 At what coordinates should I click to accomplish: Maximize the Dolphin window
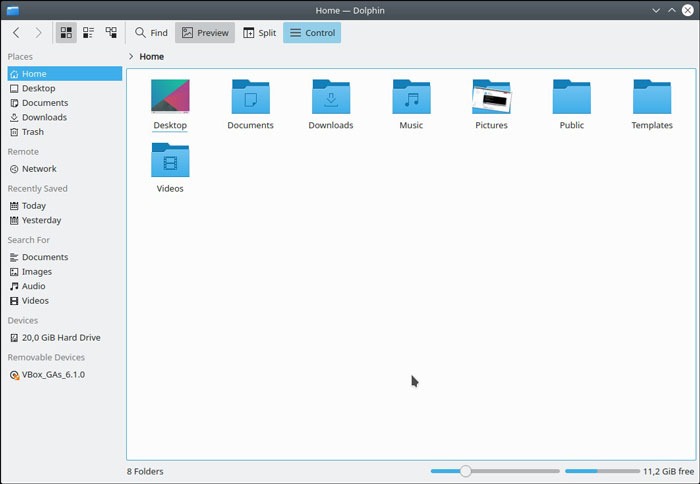(x=672, y=10)
